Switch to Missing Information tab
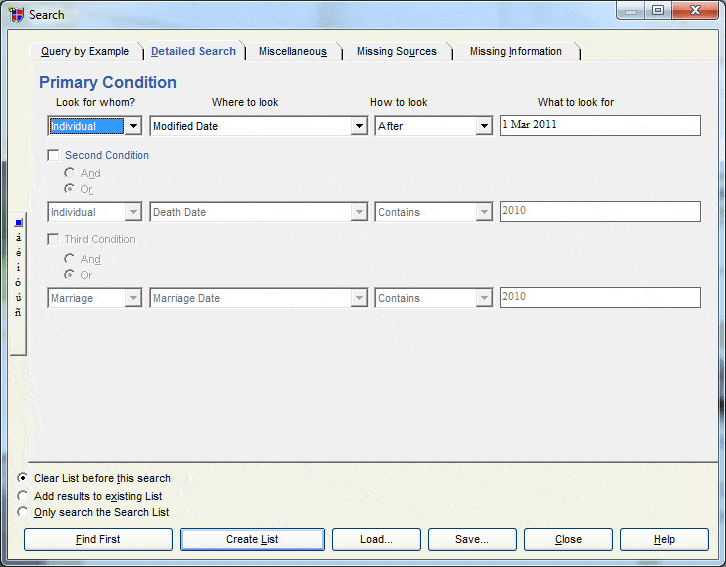This screenshot has width=726, height=567. pos(516,51)
